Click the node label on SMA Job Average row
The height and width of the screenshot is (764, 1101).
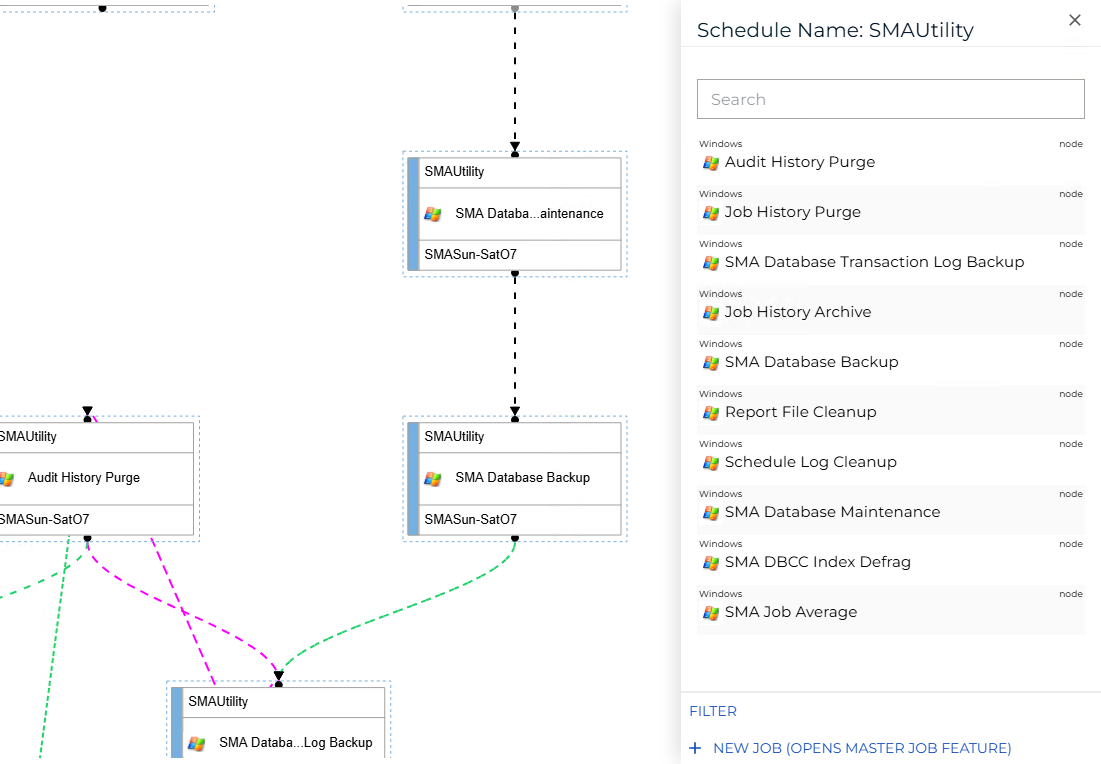click(x=1071, y=593)
